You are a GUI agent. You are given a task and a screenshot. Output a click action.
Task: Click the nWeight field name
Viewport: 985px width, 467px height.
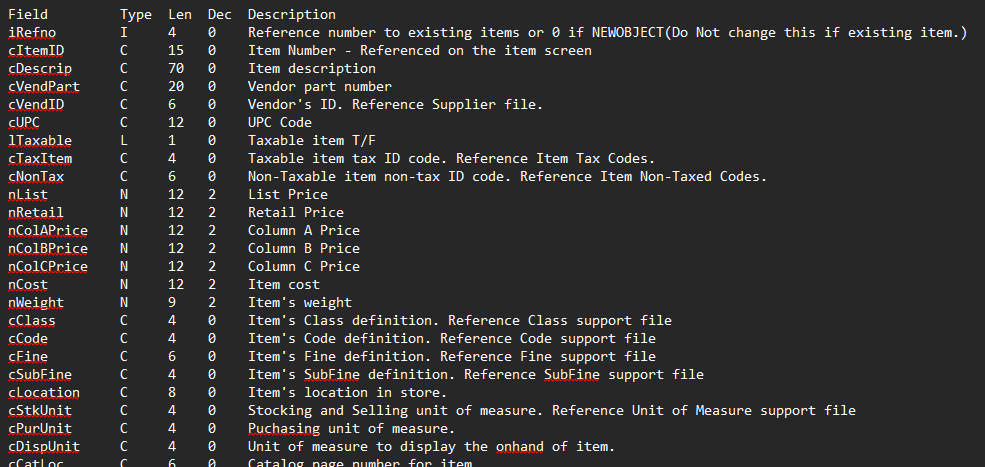(36, 303)
